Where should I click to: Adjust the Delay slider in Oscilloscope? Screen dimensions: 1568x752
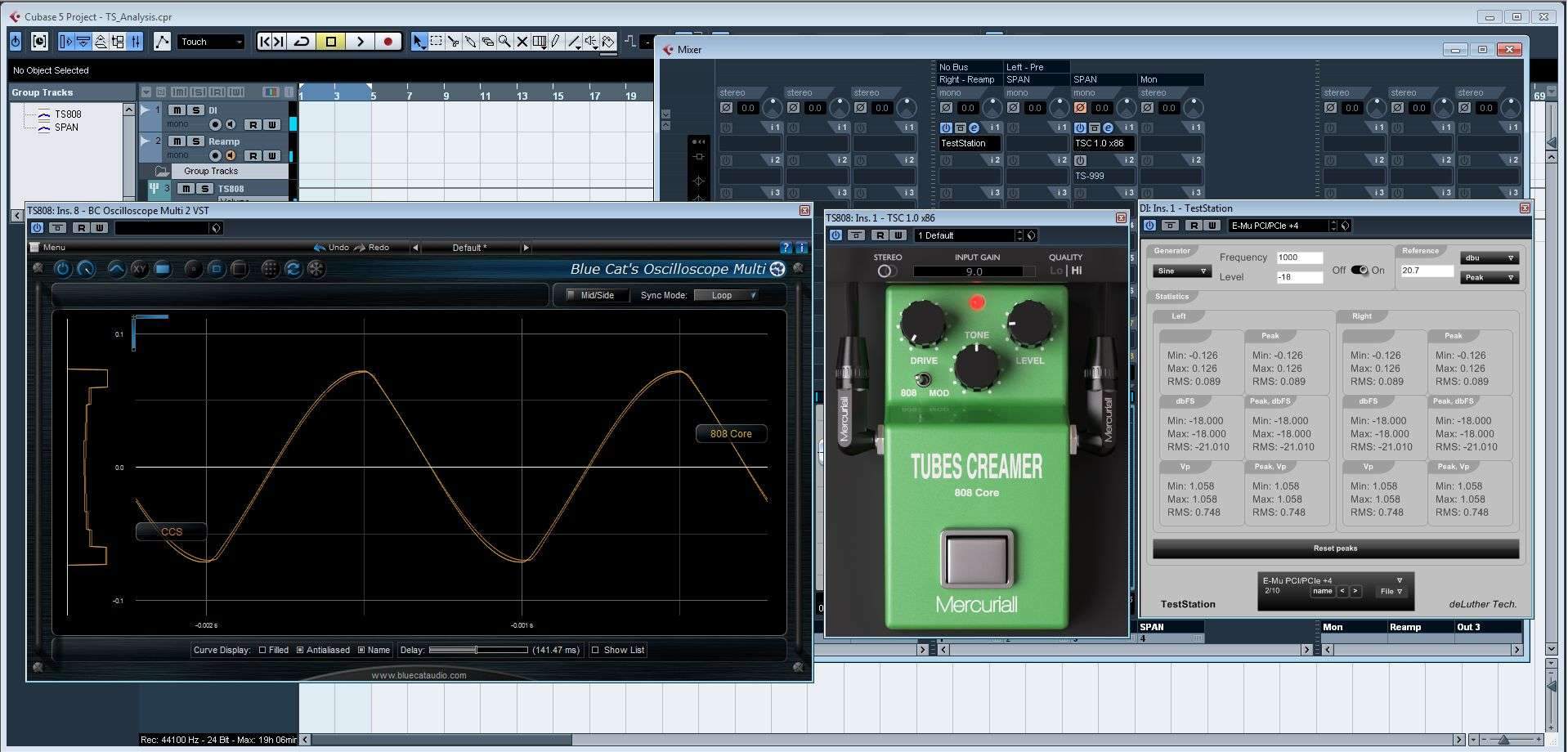click(477, 651)
